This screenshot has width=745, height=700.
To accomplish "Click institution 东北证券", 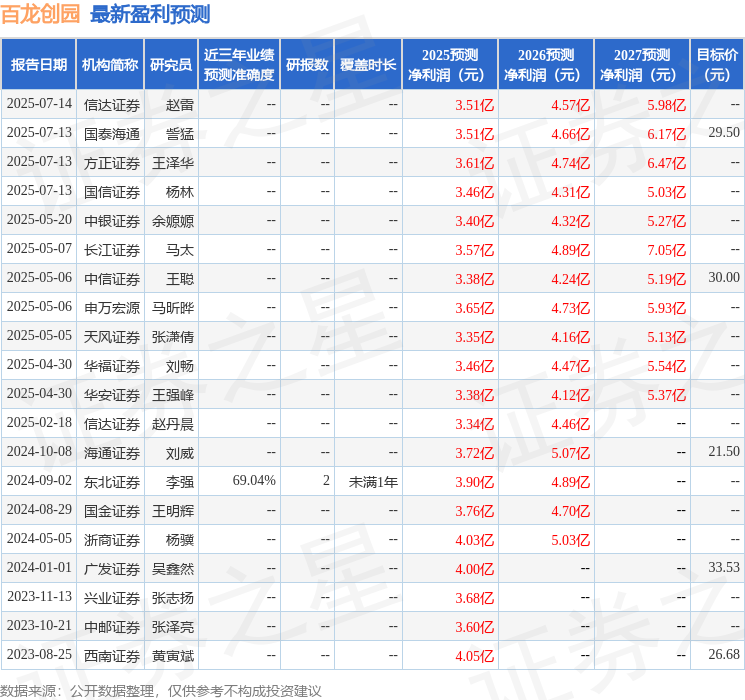I will pyautogui.click(x=112, y=482).
